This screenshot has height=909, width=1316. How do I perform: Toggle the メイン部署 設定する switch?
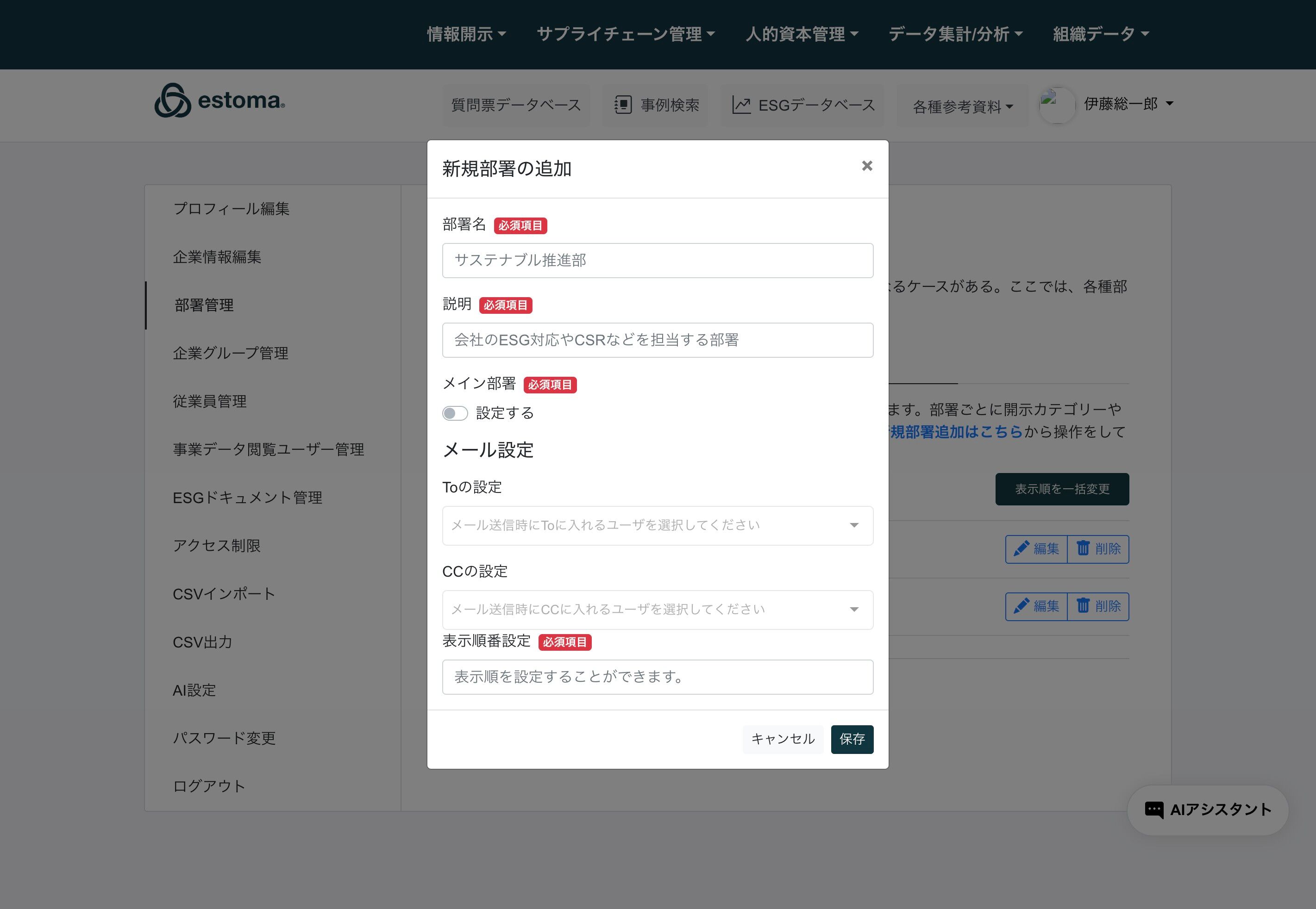click(x=455, y=413)
